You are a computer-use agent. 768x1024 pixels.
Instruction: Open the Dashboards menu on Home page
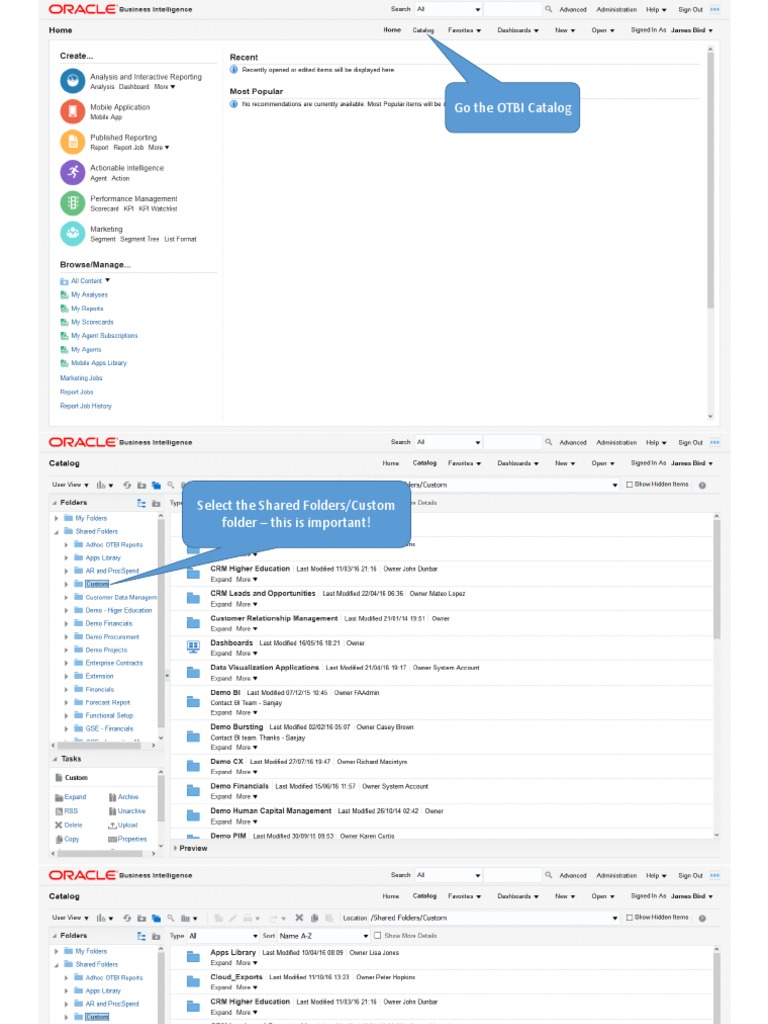pyautogui.click(x=518, y=30)
